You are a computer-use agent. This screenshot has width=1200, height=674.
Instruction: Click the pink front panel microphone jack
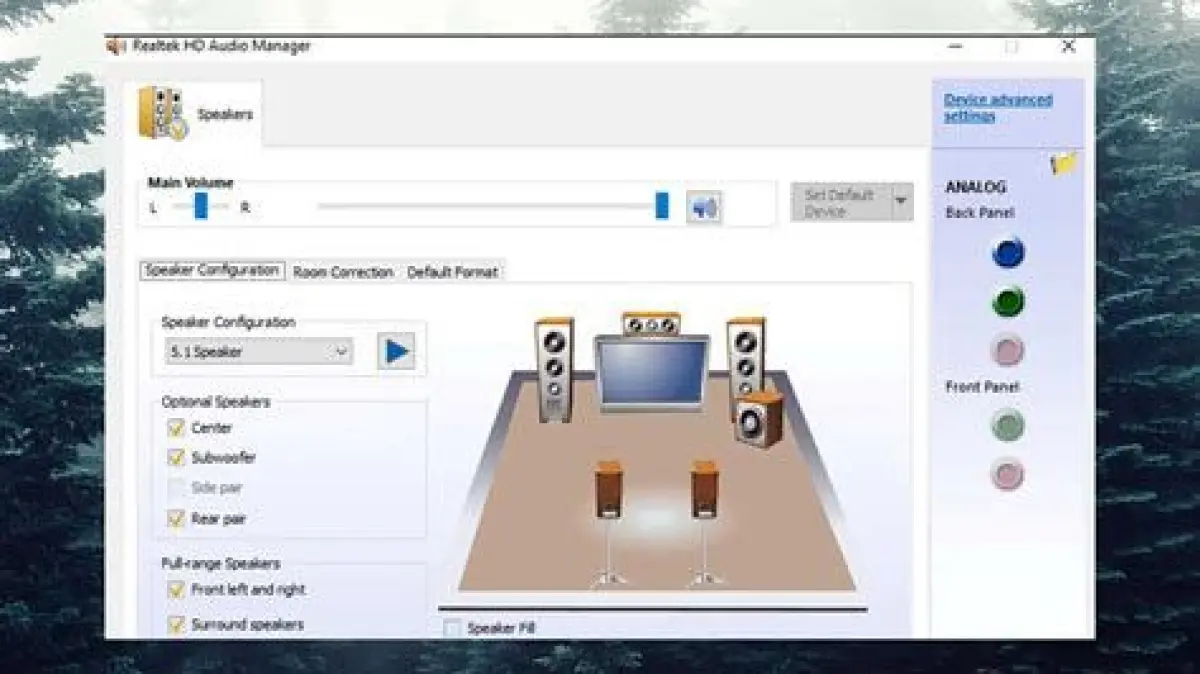(x=1008, y=474)
